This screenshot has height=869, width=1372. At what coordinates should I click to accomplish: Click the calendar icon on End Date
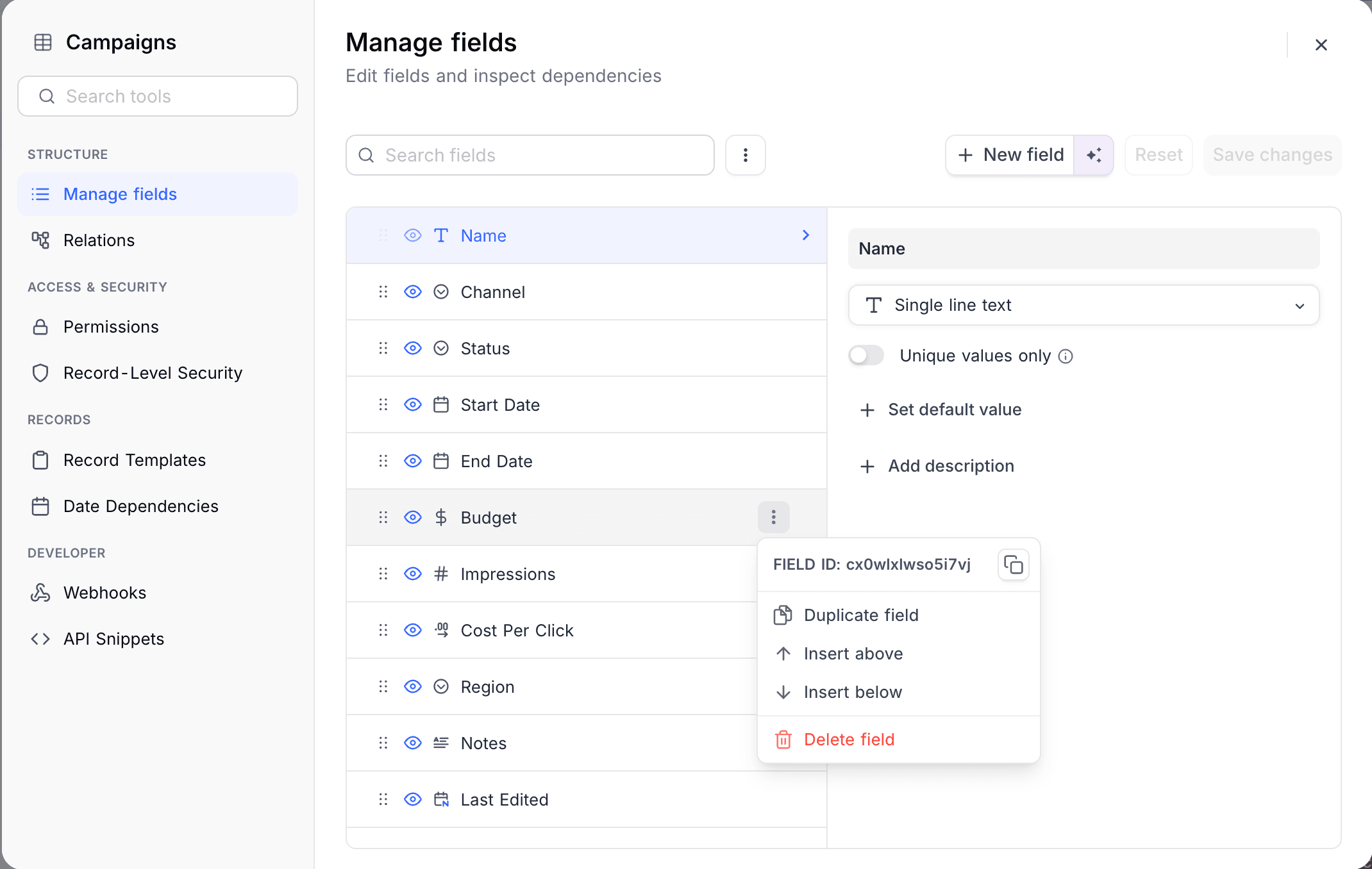441,461
